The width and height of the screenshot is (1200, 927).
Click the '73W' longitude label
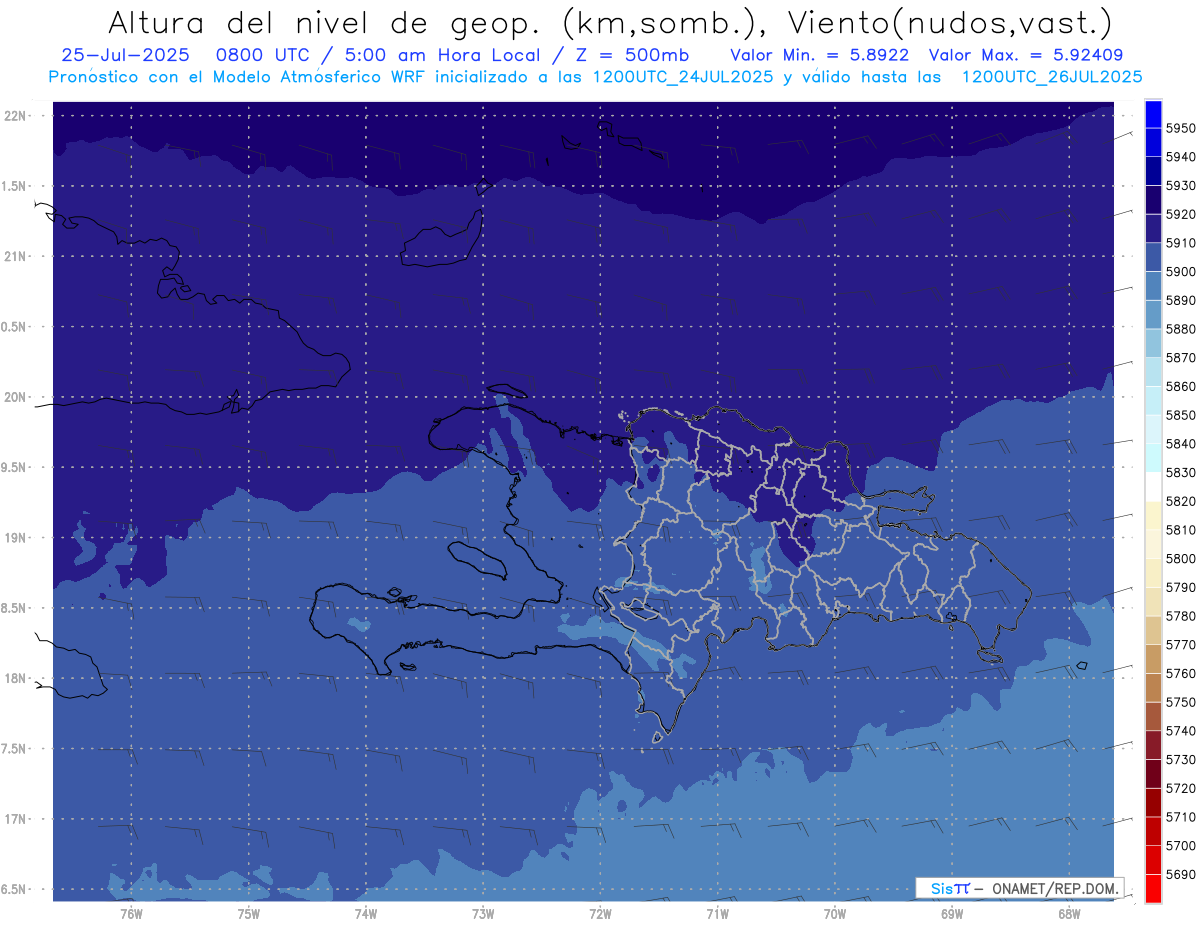tap(483, 913)
